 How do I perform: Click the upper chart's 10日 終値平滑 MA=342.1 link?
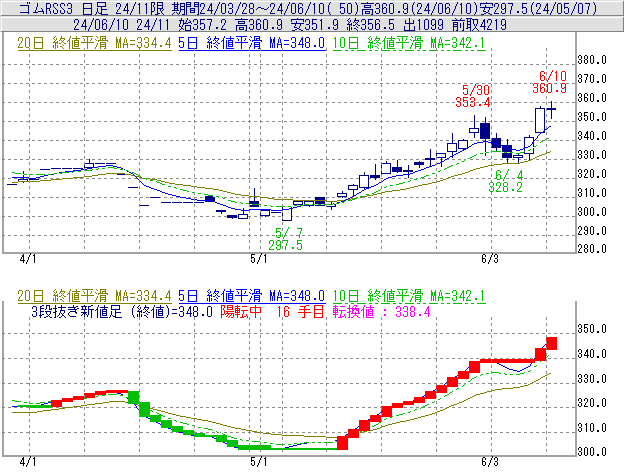409,43
